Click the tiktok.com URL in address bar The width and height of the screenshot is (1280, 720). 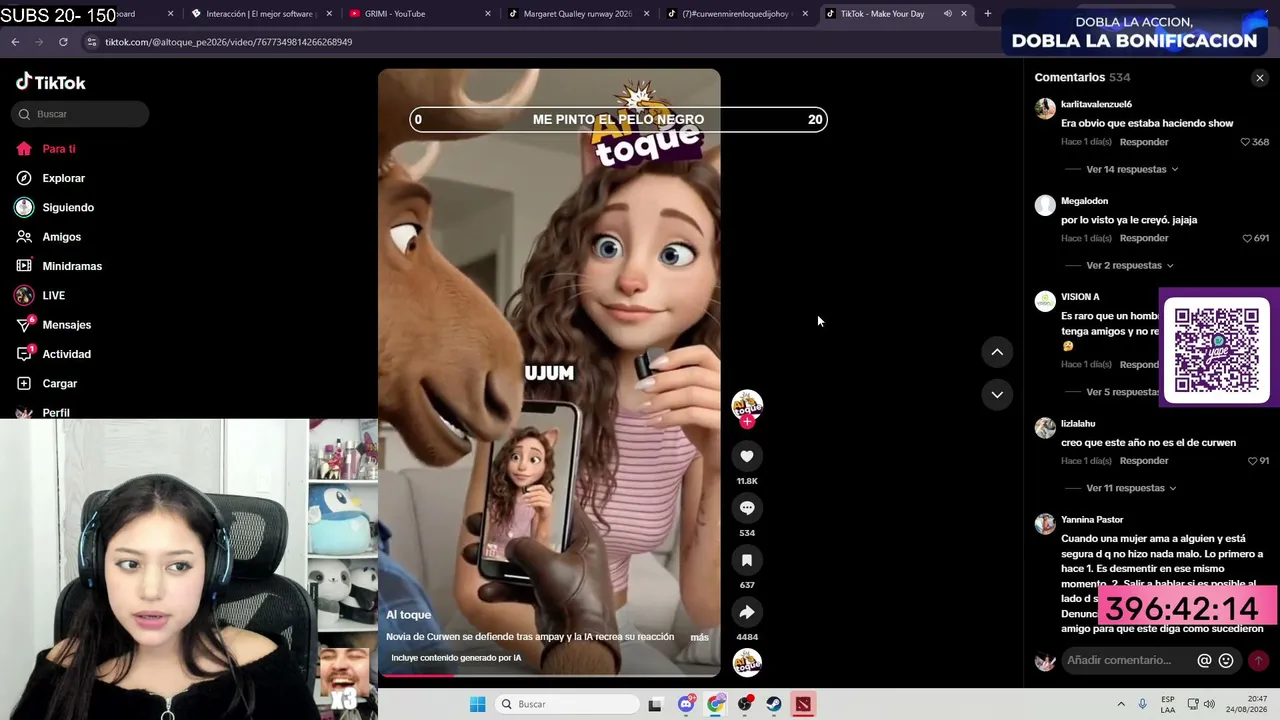coord(228,42)
